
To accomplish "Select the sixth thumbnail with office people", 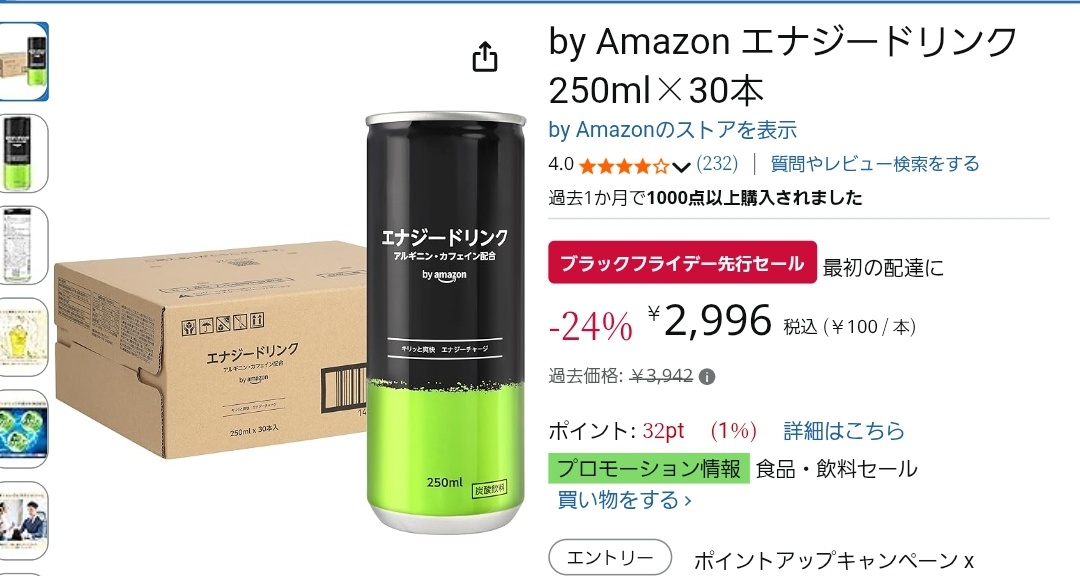I will (23, 520).
